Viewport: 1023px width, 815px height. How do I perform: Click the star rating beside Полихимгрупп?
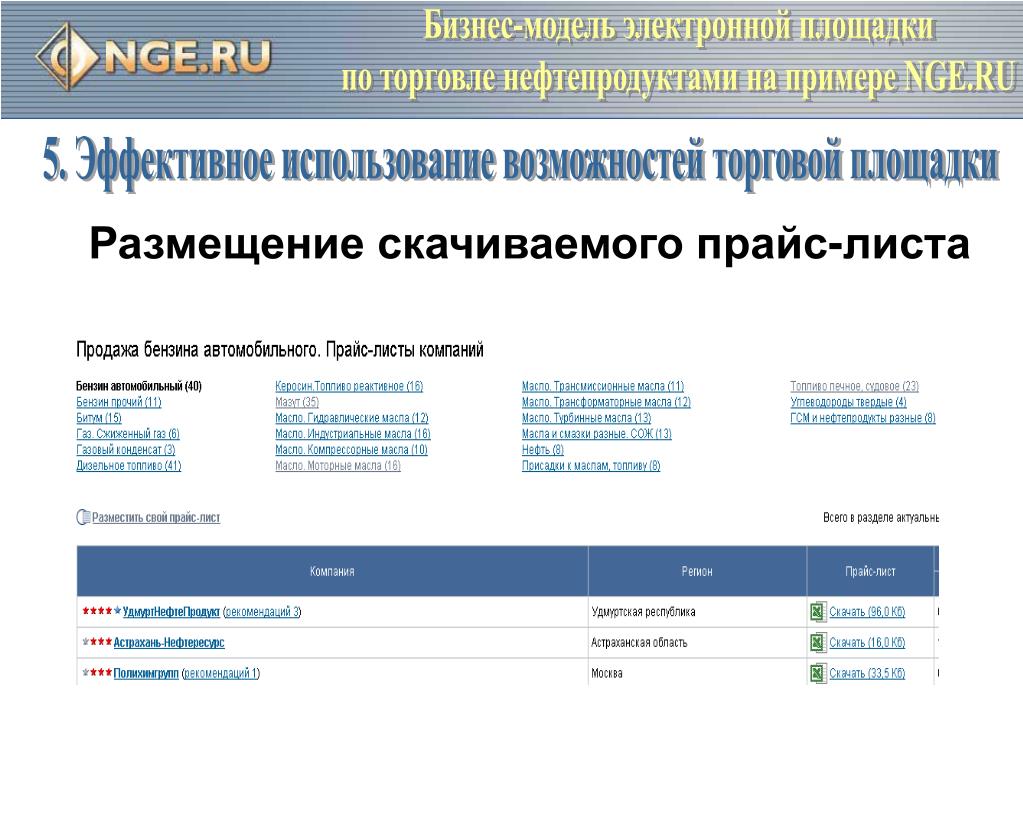(97, 673)
